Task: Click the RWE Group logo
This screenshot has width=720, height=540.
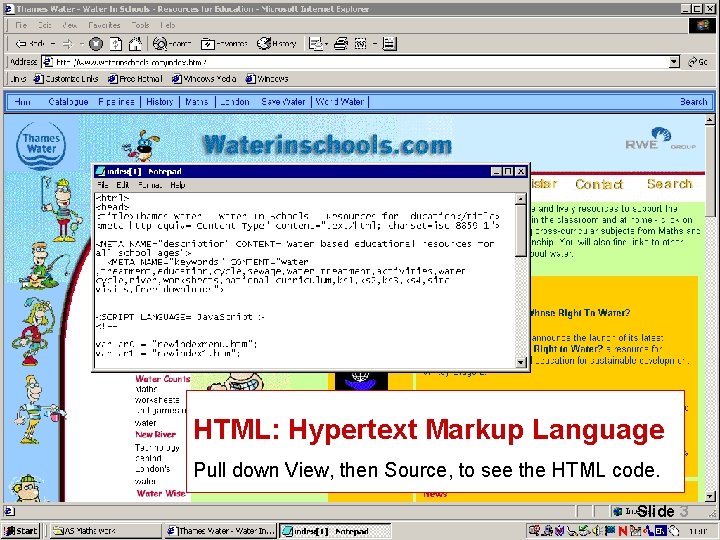Action: [x=660, y=139]
